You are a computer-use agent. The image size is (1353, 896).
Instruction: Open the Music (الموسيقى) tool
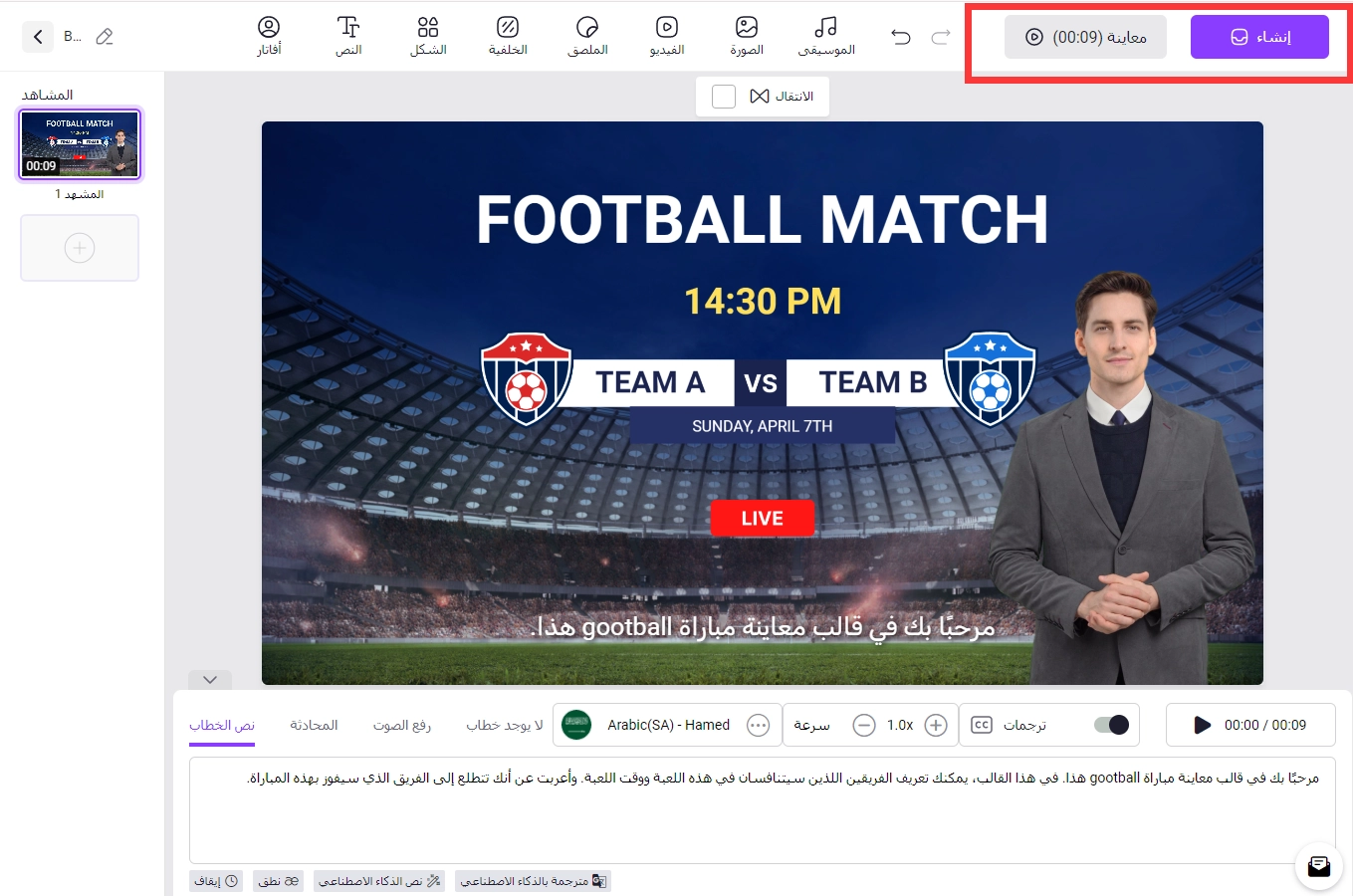coord(826,36)
